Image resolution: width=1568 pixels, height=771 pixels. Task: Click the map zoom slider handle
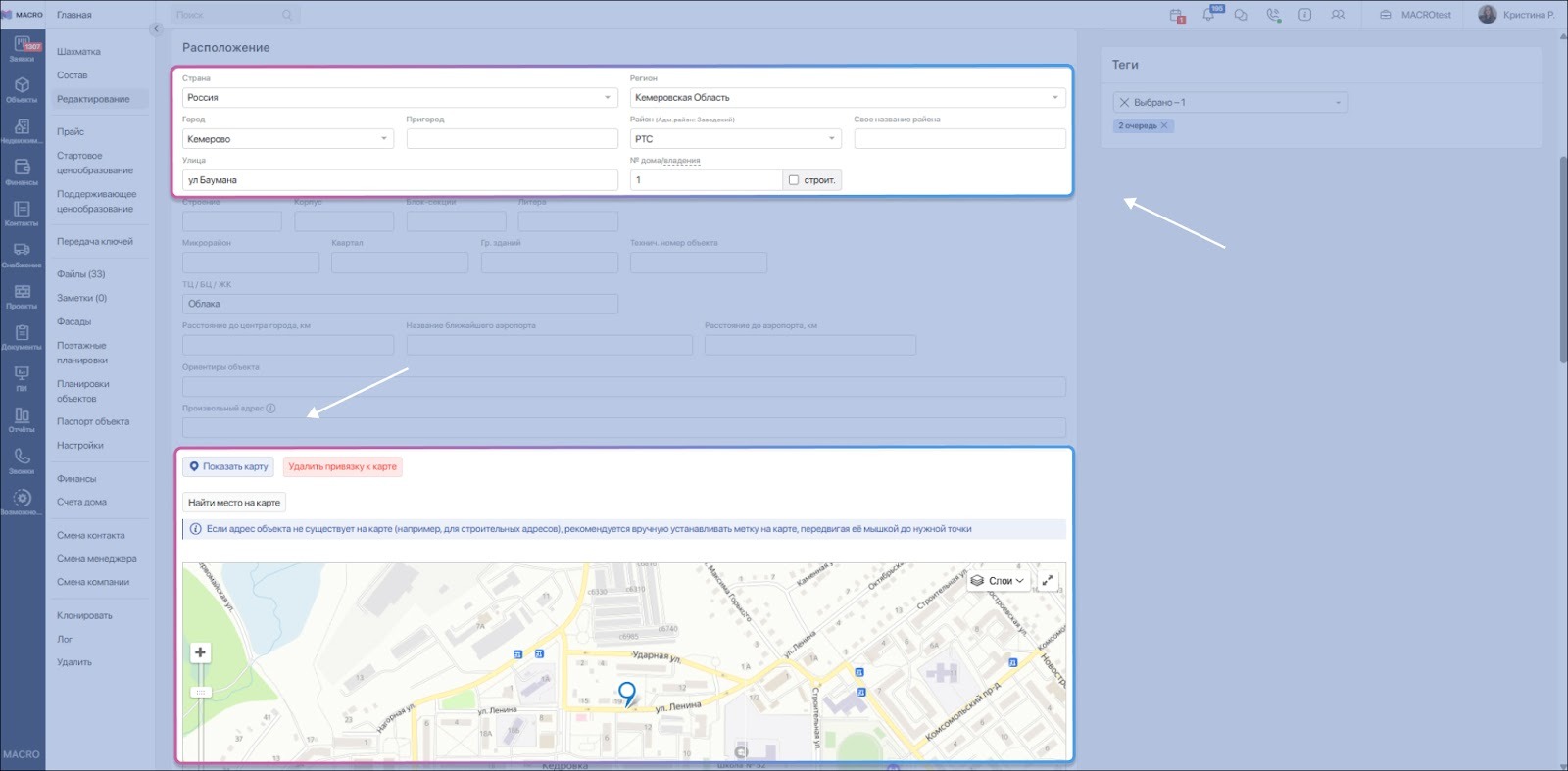(x=200, y=693)
